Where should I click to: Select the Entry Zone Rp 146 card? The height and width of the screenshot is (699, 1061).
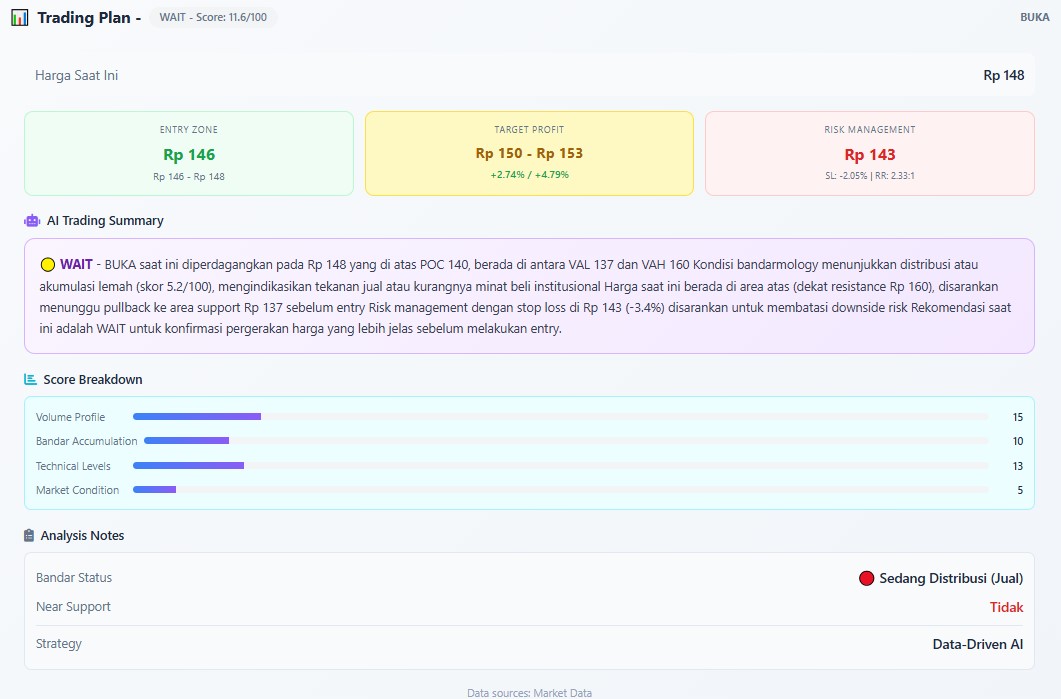click(189, 153)
